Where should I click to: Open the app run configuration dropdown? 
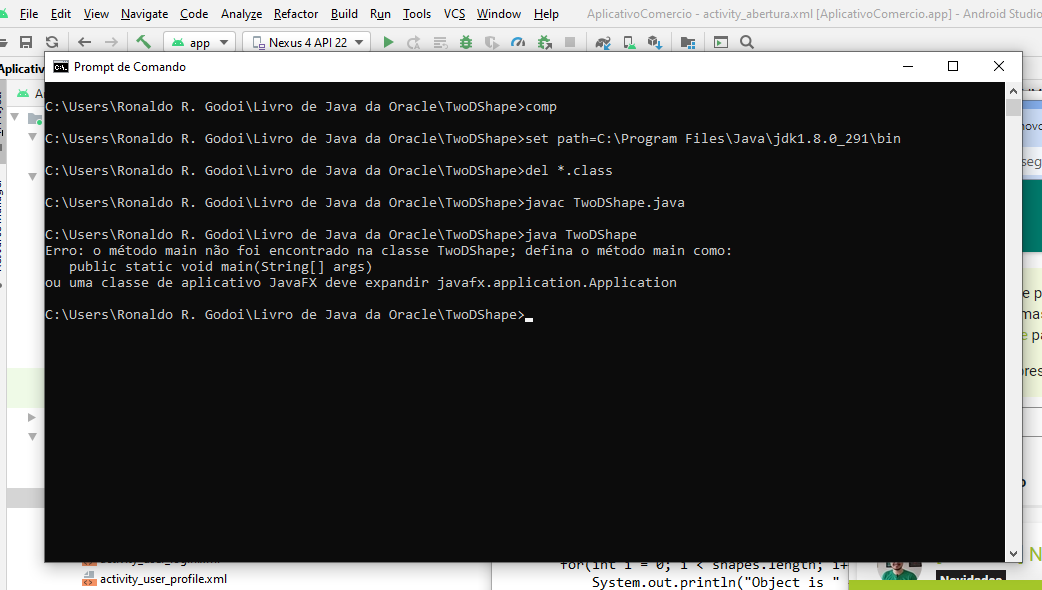tap(199, 43)
